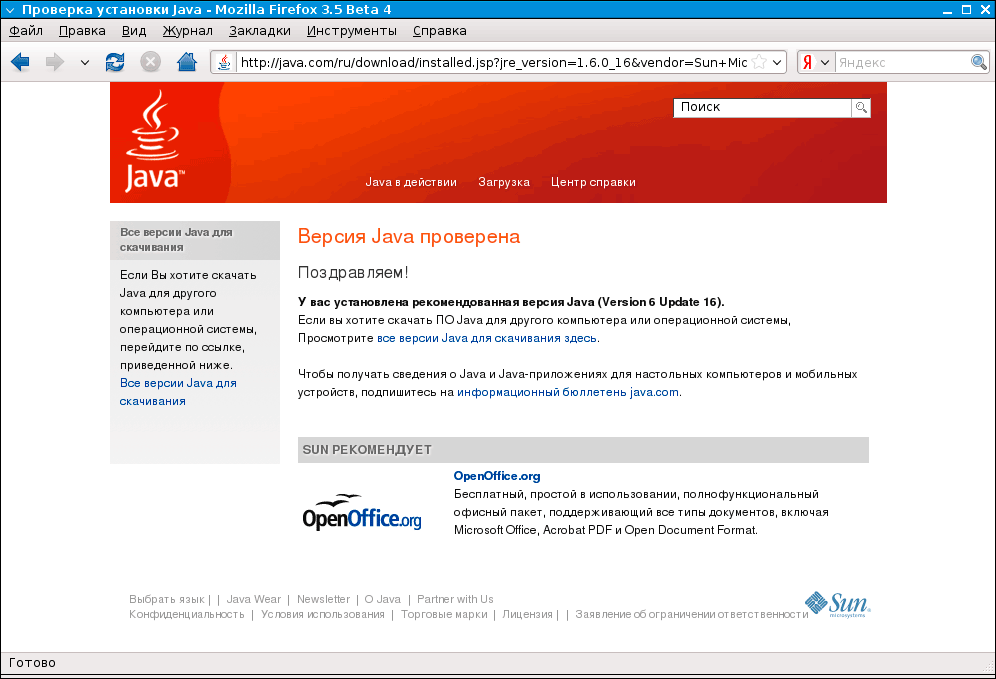Image resolution: width=996 pixels, height=679 pixels.
Task: Minimize the Firefox window
Action: 948,10
